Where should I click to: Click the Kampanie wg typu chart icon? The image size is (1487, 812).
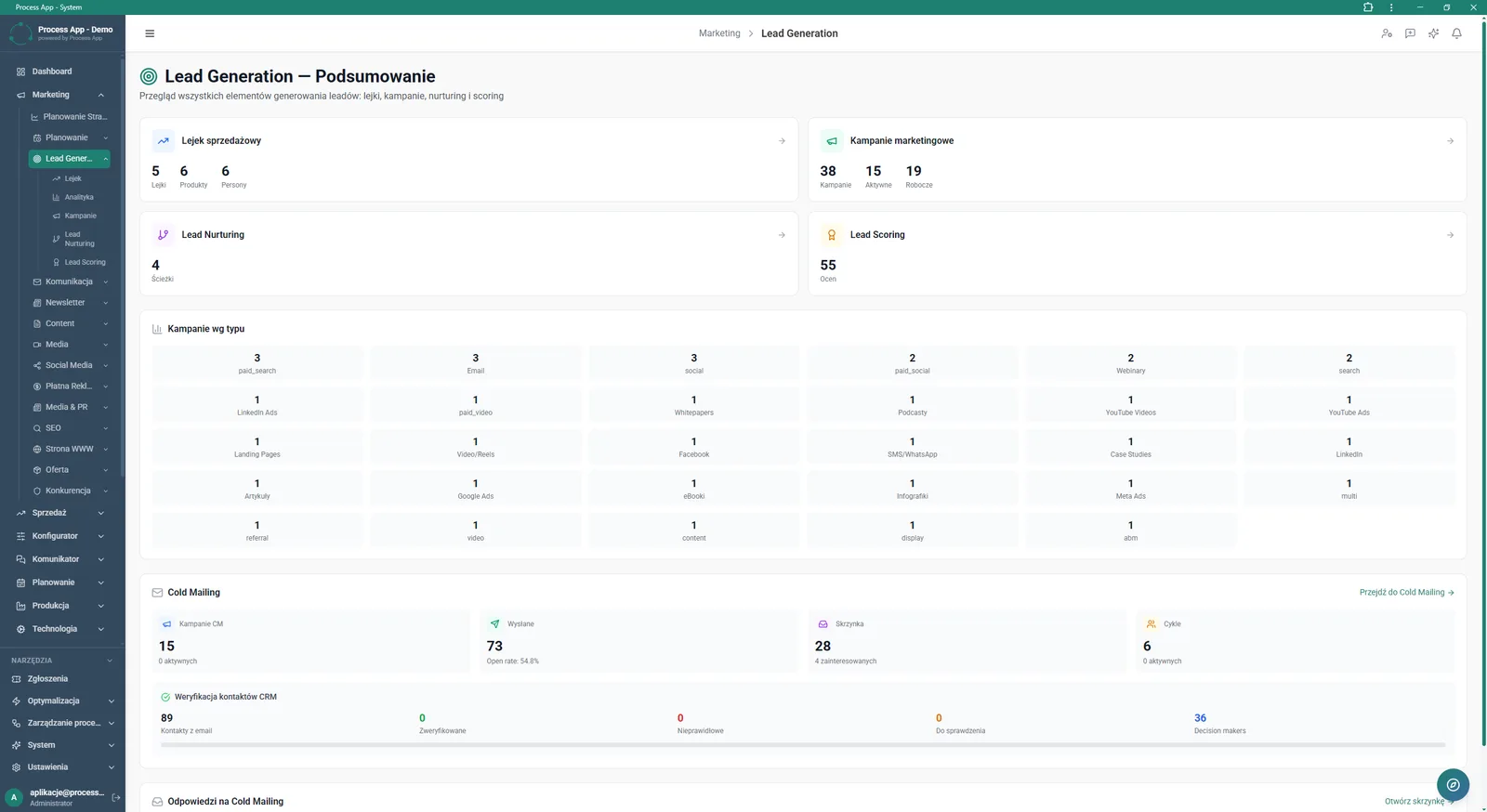click(157, 329)
